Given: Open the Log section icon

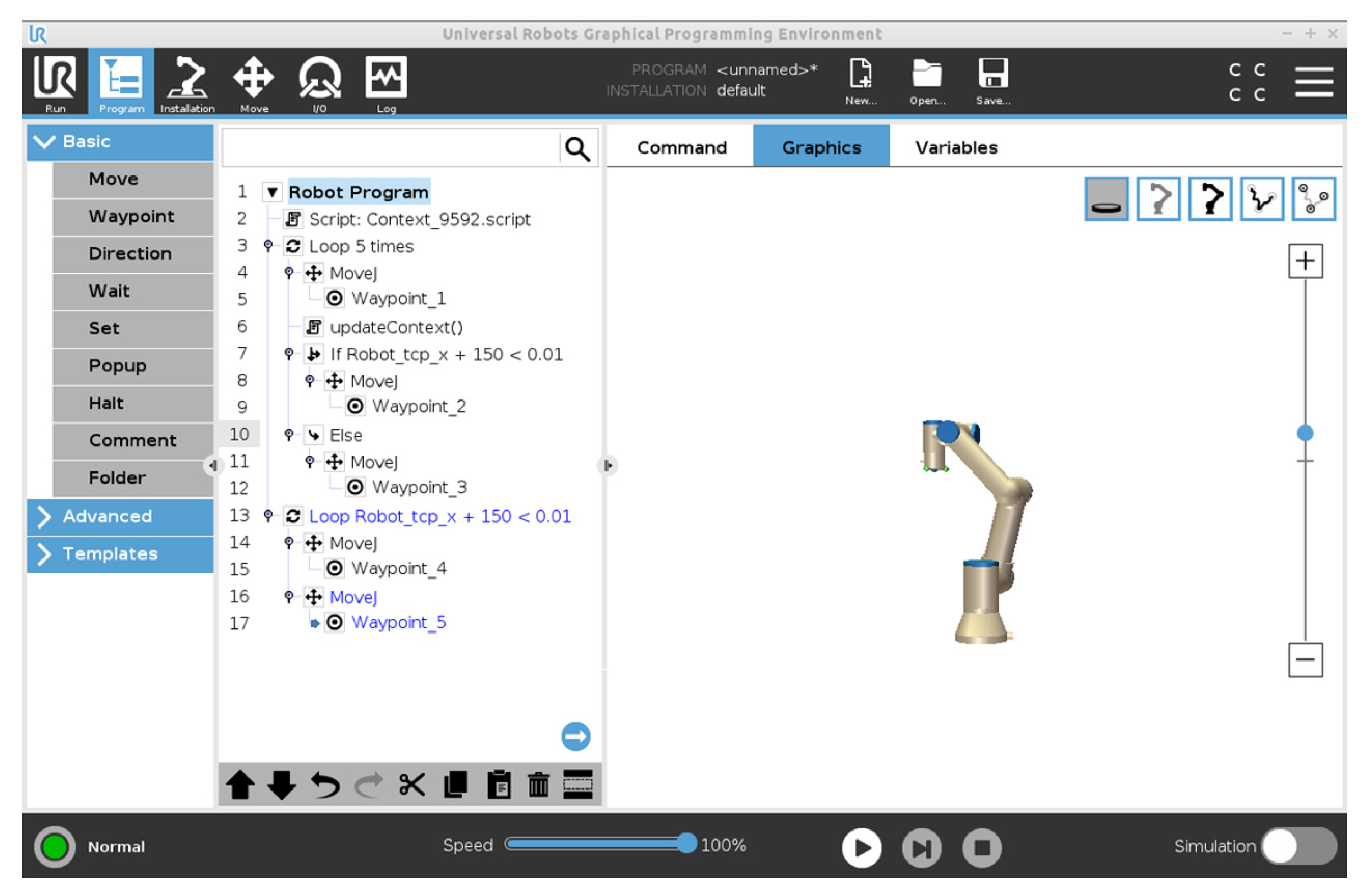Looking at the screenshot, I should pyautogui.click(x=386, y=82).
